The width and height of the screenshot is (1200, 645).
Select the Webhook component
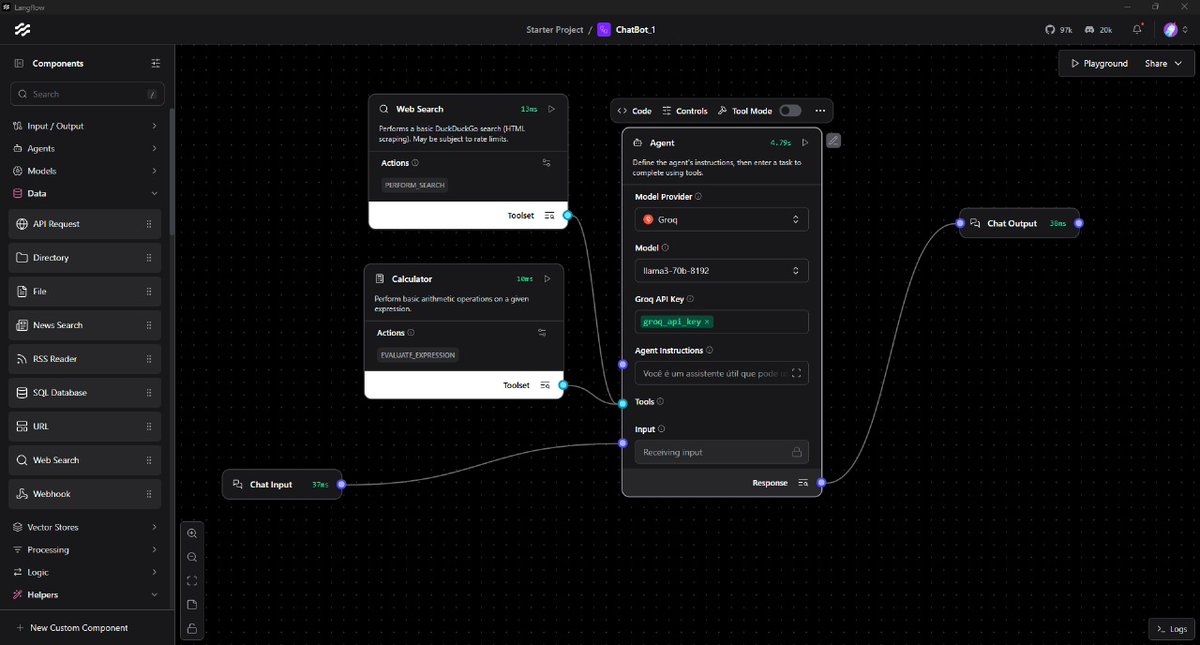[85, 494]
